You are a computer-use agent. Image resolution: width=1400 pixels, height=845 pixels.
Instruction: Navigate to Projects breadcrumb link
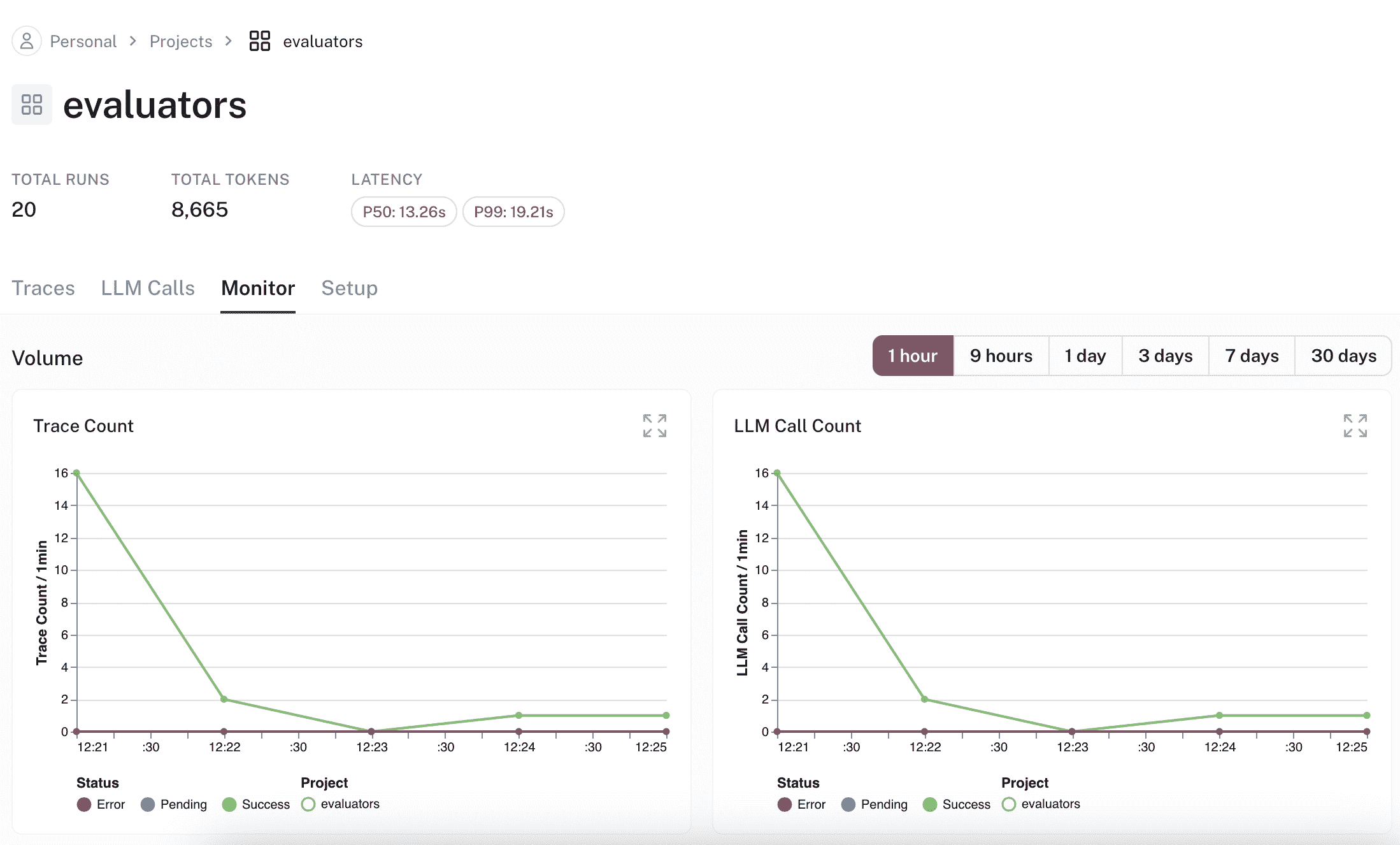(181, 41)
